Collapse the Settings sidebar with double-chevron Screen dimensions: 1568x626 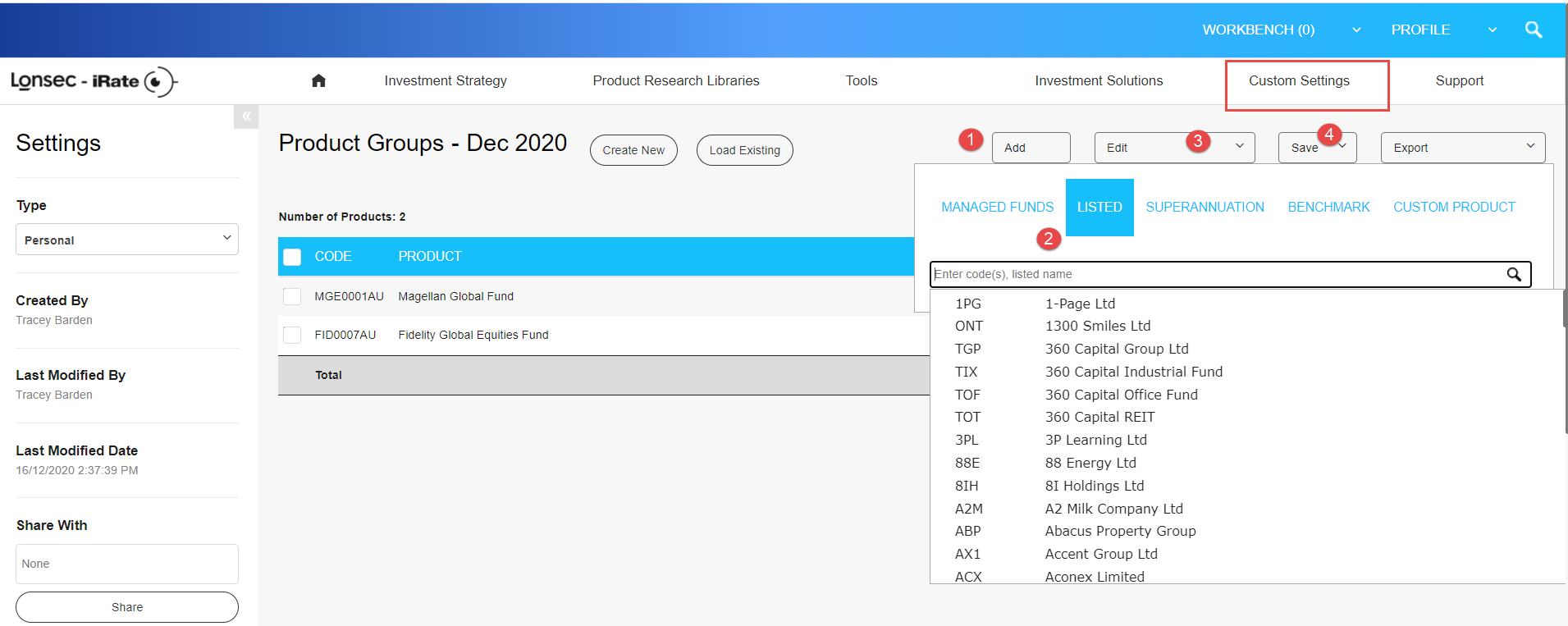[246, 117]
